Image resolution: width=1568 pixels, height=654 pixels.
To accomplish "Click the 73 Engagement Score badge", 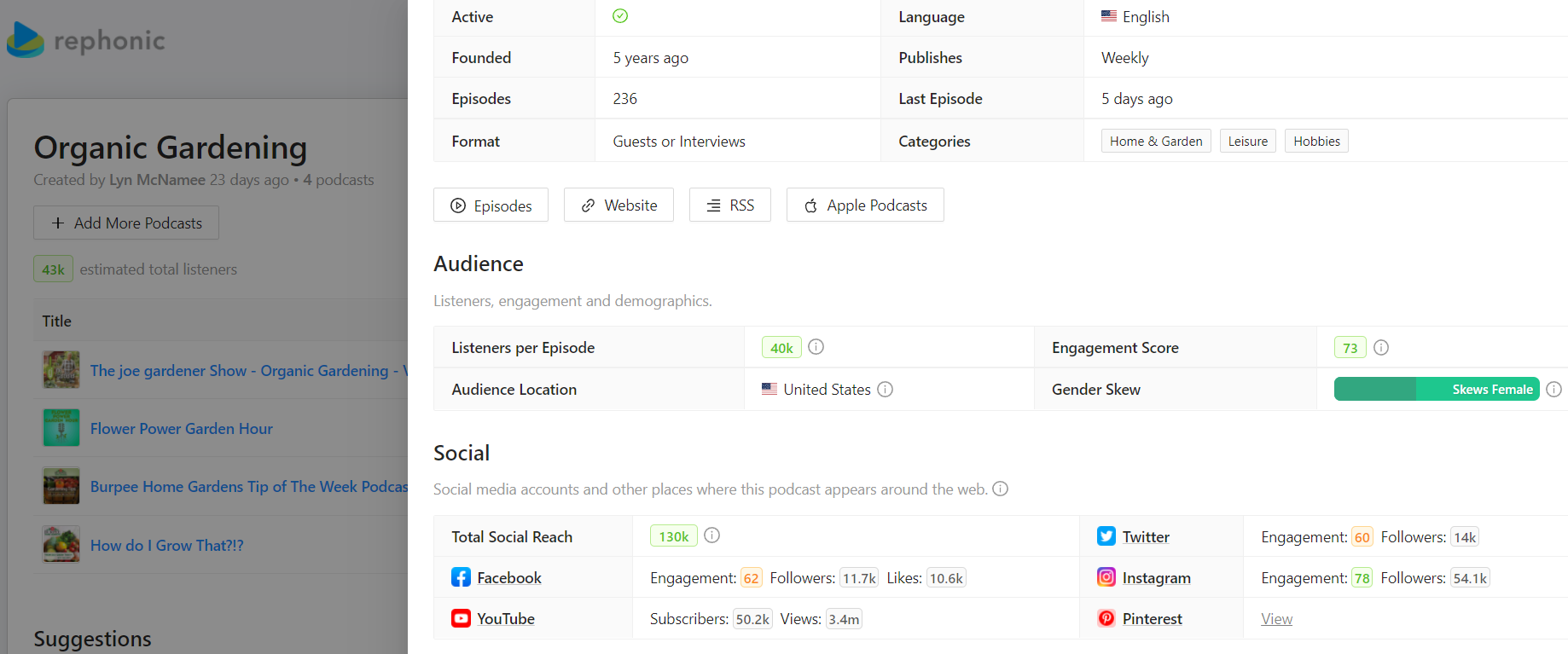I will coord(1350,348).
